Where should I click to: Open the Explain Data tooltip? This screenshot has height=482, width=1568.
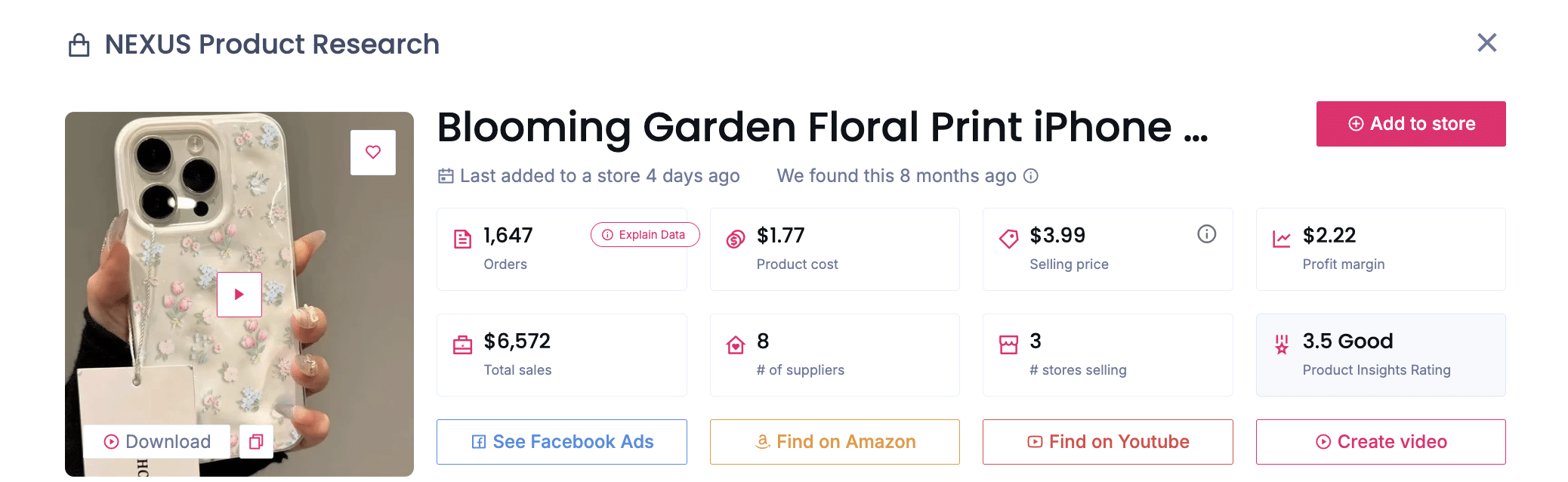[x=644, y=235]
